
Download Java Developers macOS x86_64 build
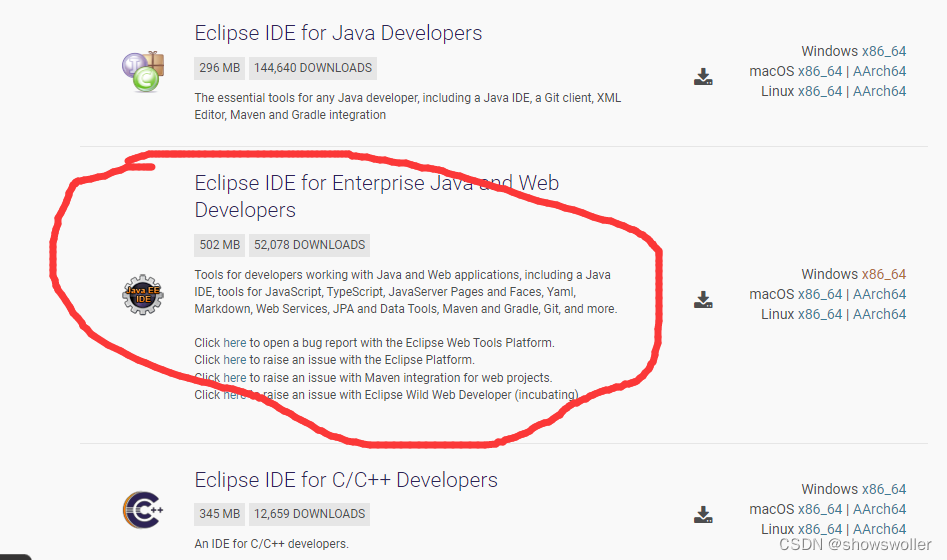[x=820, y=71]
